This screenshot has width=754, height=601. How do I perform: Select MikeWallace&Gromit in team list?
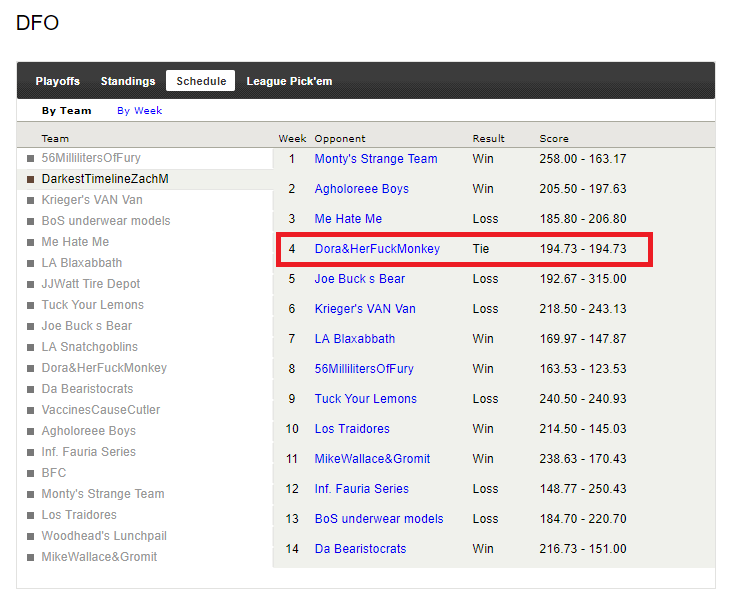click(99, 557)
